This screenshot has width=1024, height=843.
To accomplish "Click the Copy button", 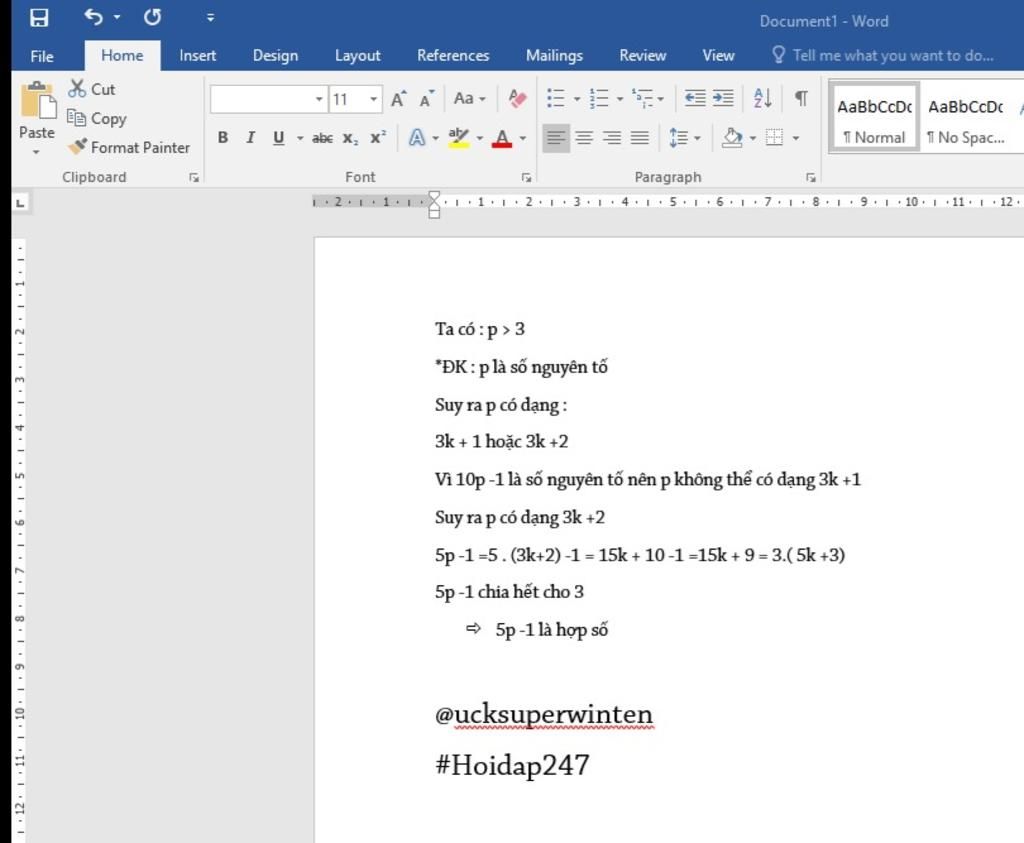I will [97, 118].
